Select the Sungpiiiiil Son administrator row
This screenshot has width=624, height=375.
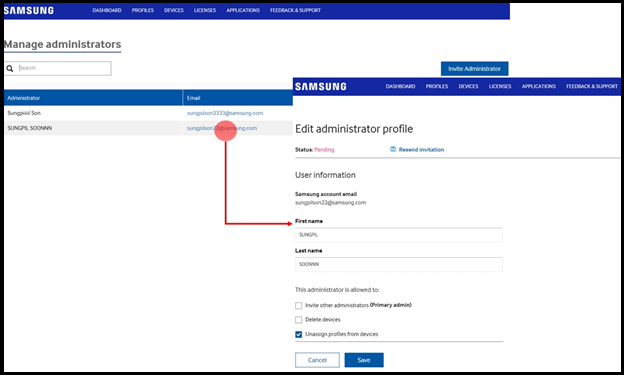tap(148, 113)
